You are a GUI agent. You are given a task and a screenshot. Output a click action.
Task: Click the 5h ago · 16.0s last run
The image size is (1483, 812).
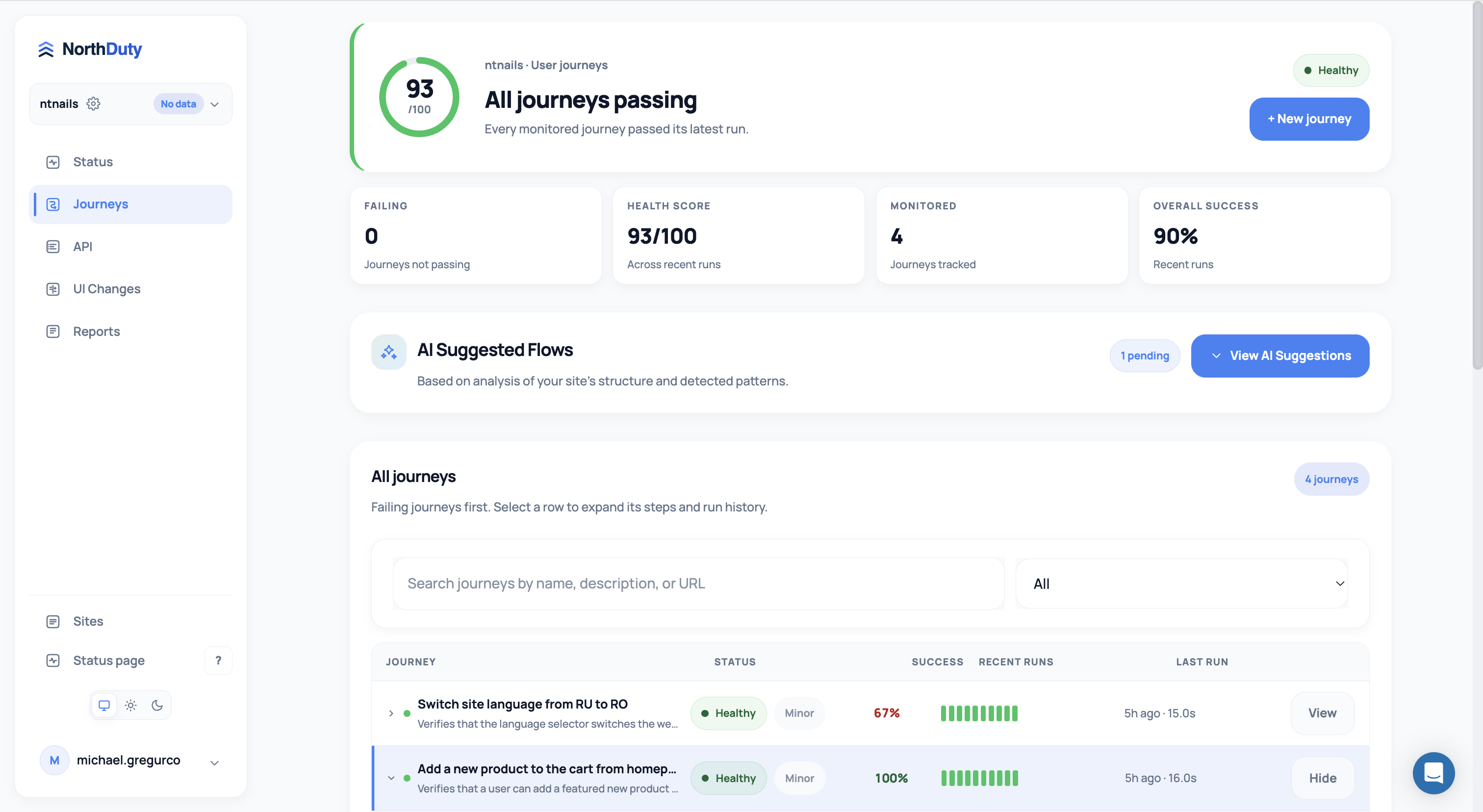pos(1161,779)
